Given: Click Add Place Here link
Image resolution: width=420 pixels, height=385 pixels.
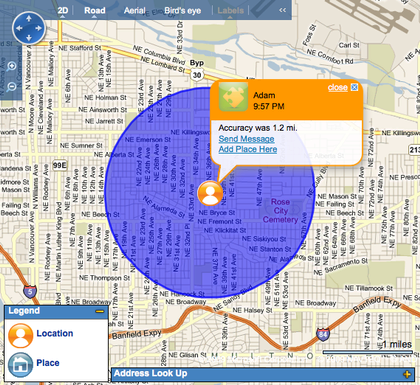Looking at the screenshot, I should click(248, 149).
